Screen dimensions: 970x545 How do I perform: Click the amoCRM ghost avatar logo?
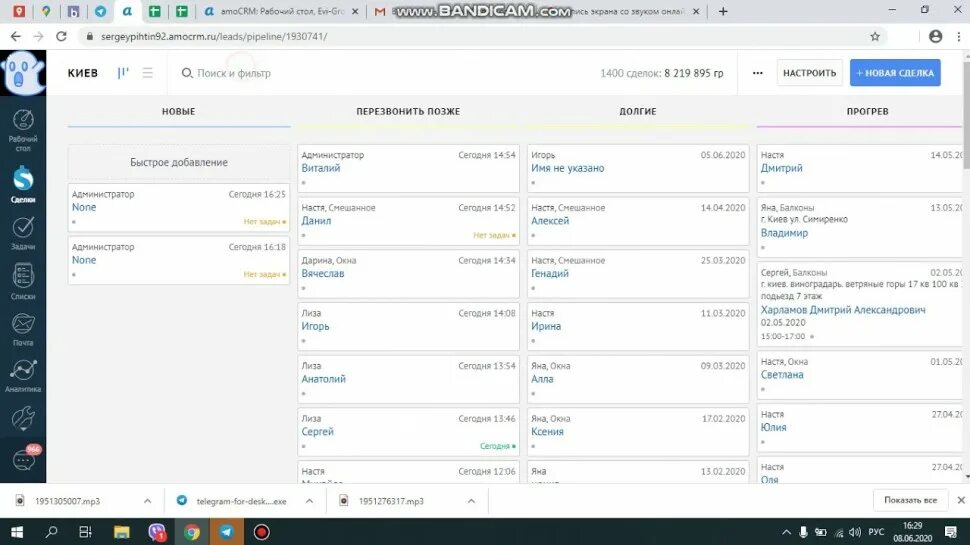[x=23, y=72]
